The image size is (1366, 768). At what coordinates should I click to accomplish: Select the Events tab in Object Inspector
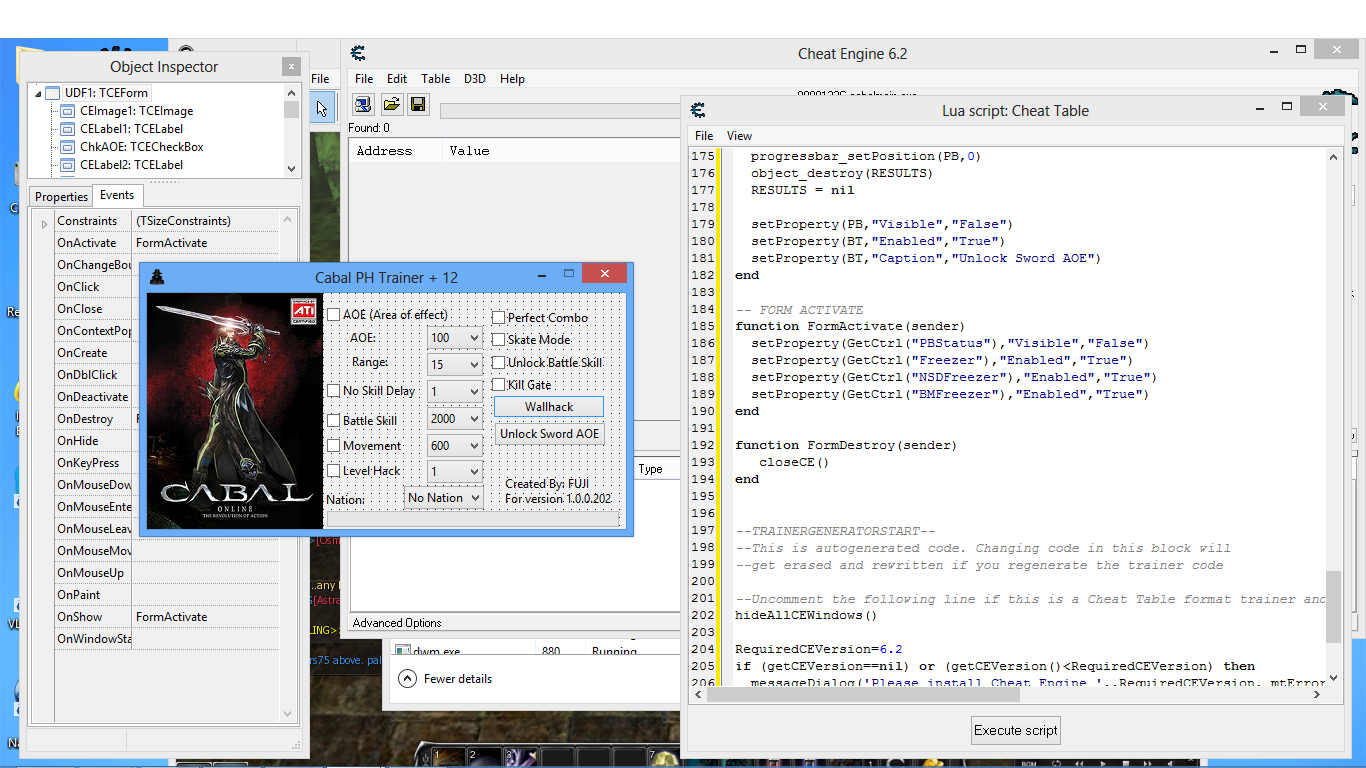(x=117, y=195)
